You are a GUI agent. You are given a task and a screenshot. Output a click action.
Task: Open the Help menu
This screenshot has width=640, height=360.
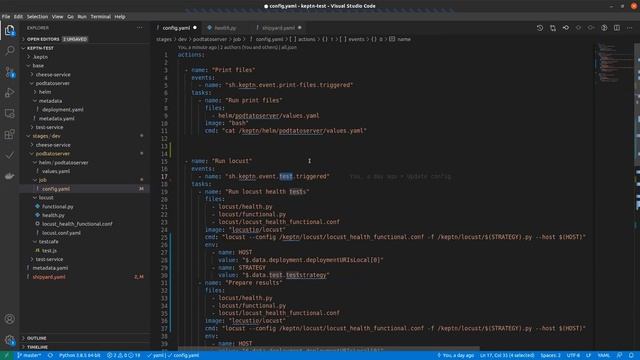(x=120, y=17)
